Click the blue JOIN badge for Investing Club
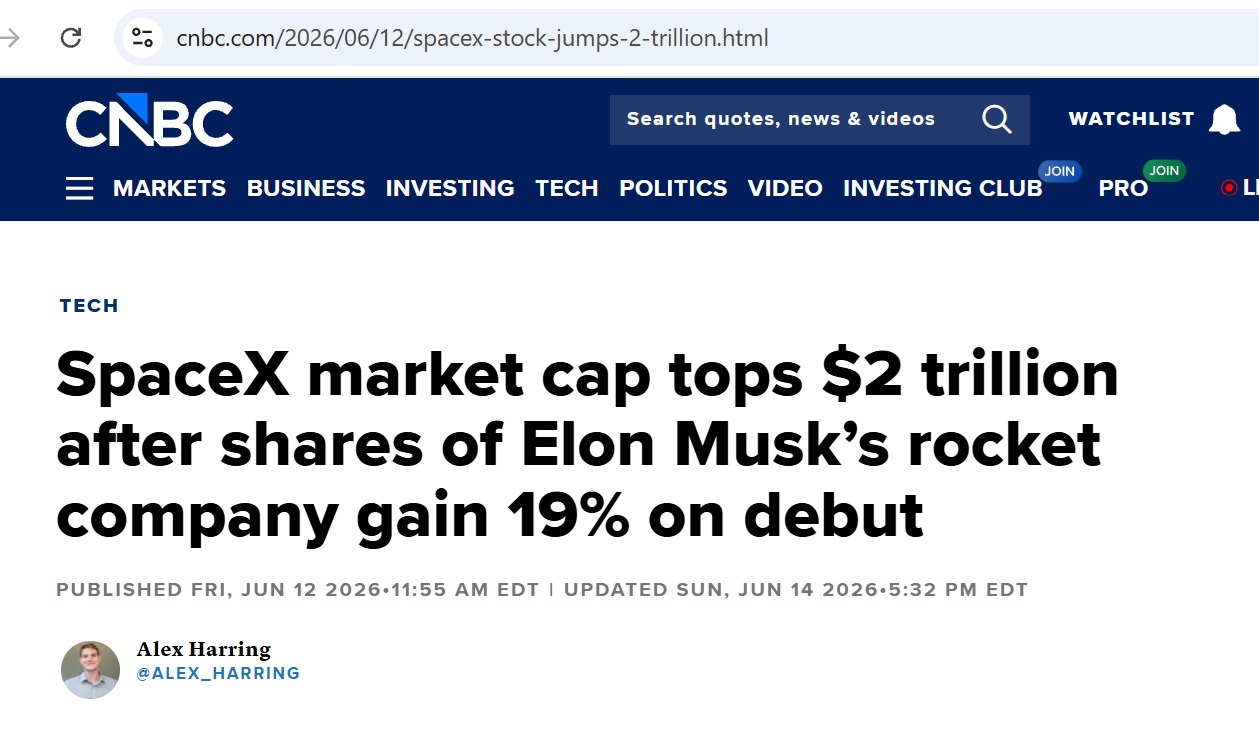The width and height of the screenshot is (1259, 743). coord(1059,171)
